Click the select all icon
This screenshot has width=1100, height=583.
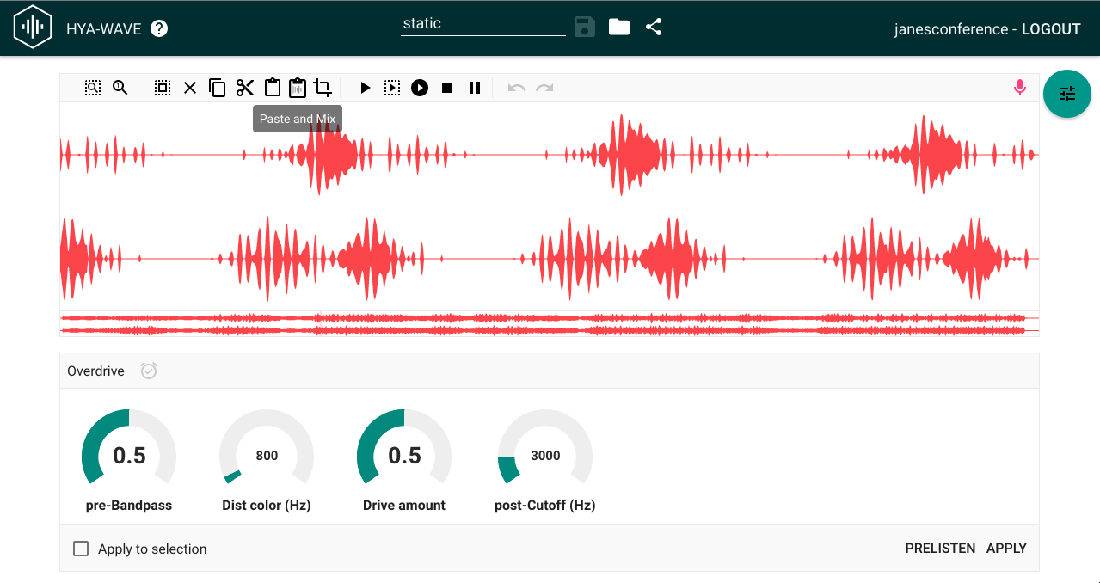click(162, 88)
